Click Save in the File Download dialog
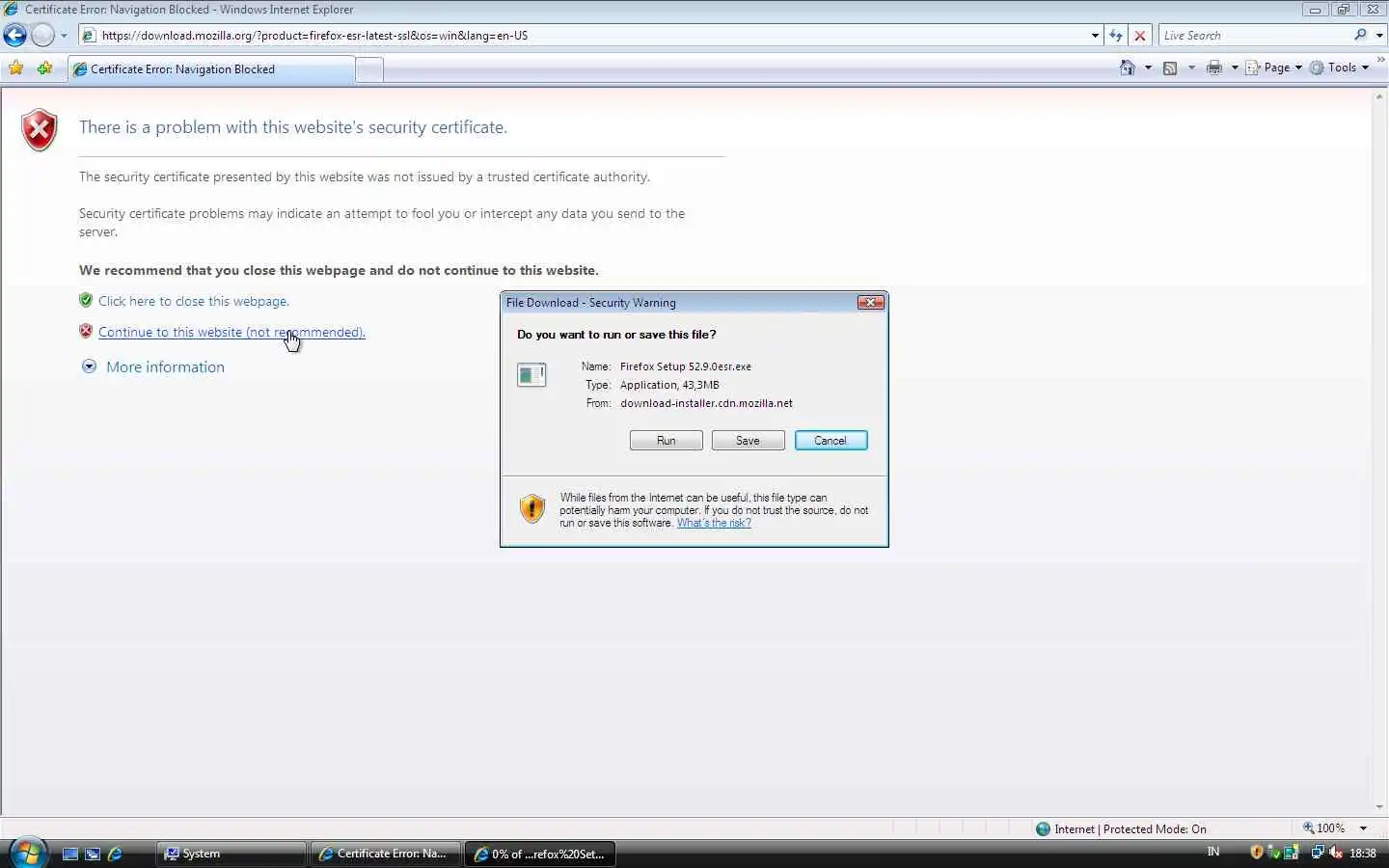This screenshot has width=1389, height=868. 748,441
